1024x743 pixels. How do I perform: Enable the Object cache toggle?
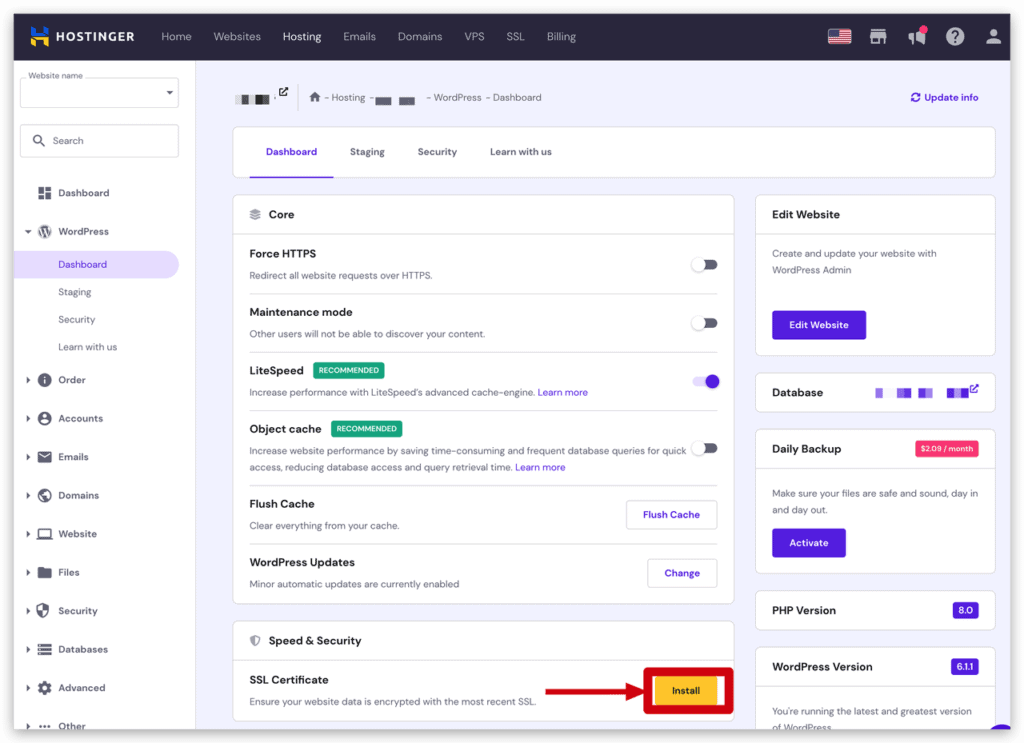pyautogui.click(x=705, y=449)
